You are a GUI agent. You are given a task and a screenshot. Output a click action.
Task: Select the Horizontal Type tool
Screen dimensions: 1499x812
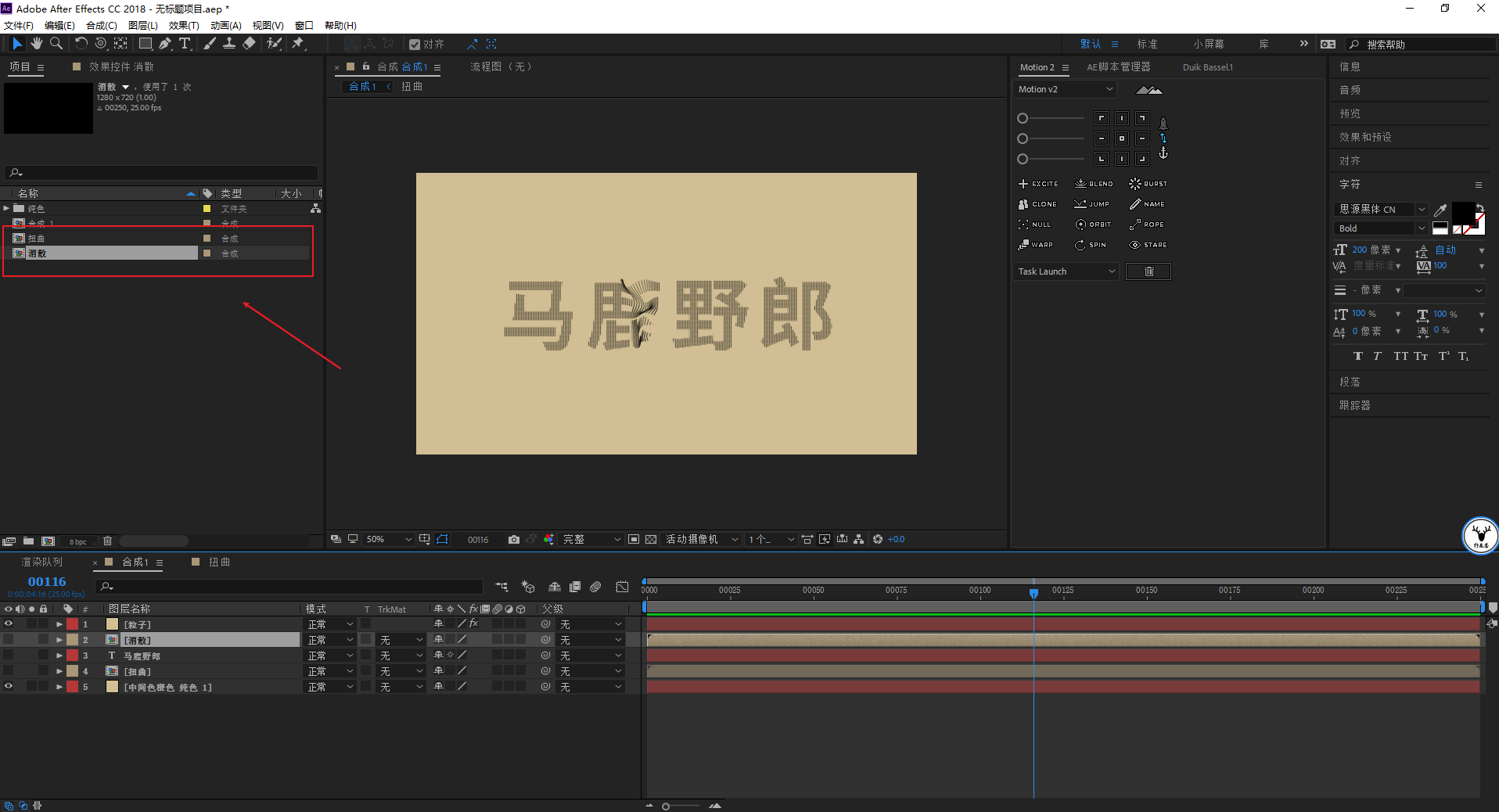[x=185, y=44]
